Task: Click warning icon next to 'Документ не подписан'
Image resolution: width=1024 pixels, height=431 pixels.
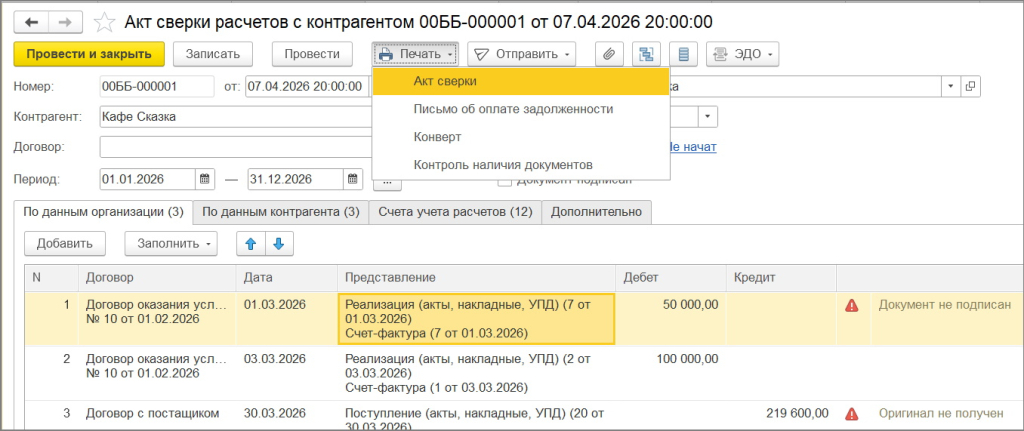Action: pos(851,305)
